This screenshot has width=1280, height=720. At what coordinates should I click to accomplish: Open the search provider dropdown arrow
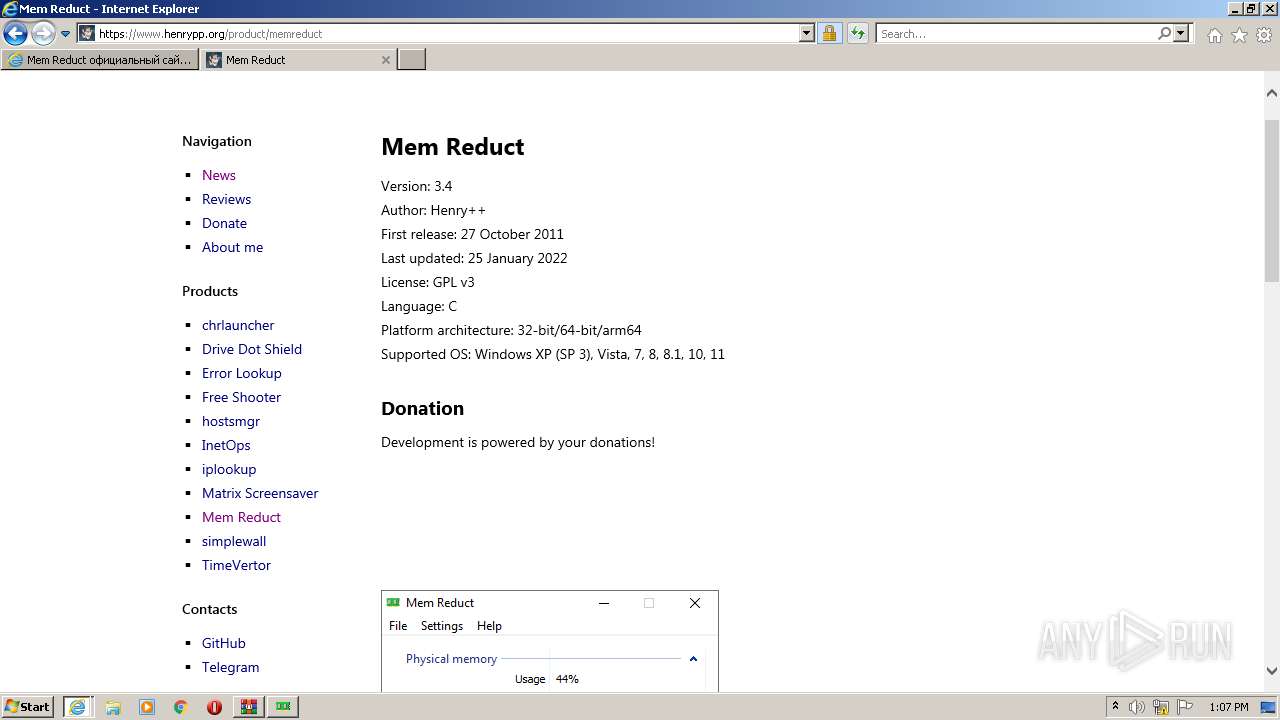[1181, 34]
